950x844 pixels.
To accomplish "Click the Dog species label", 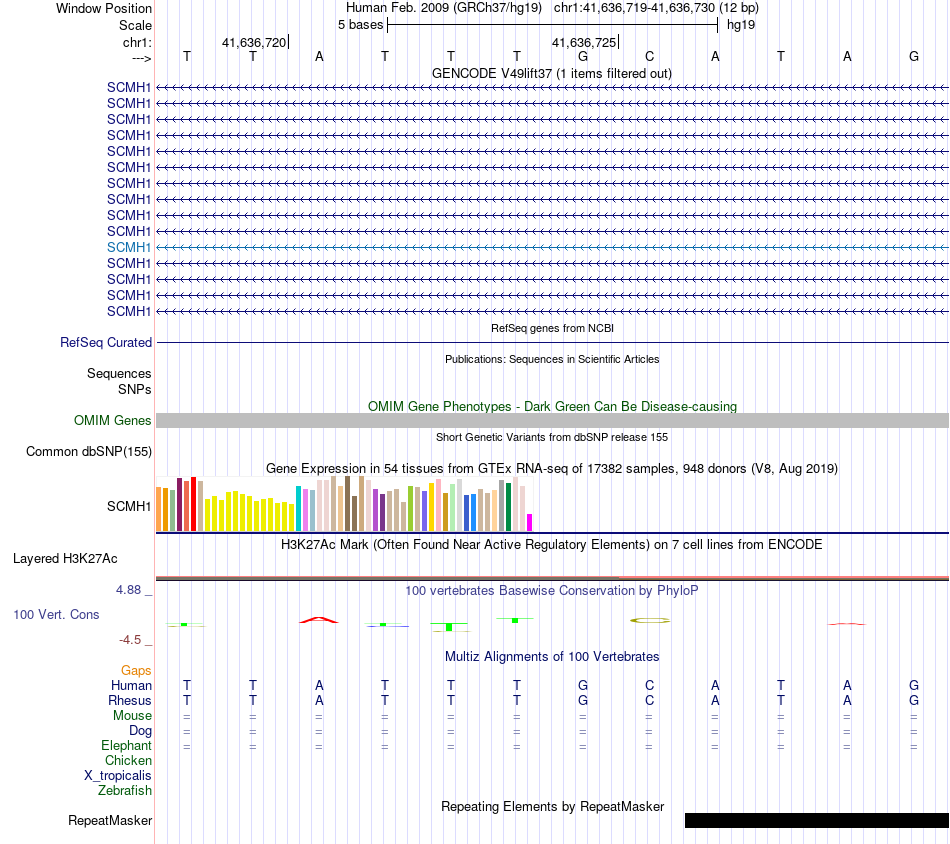I will pos(140,731).
